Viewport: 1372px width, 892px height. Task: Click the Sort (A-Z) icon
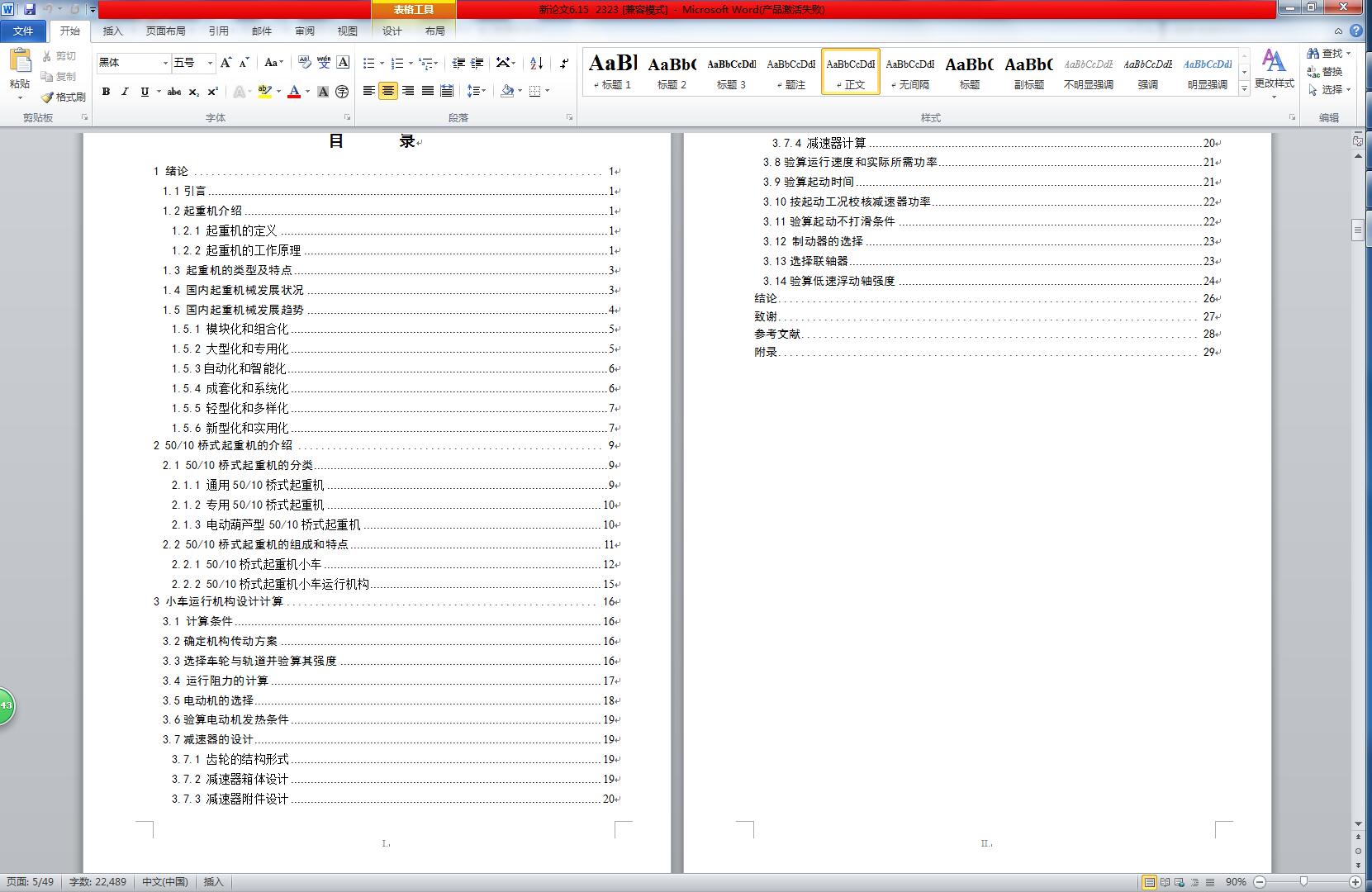point(536,63)
